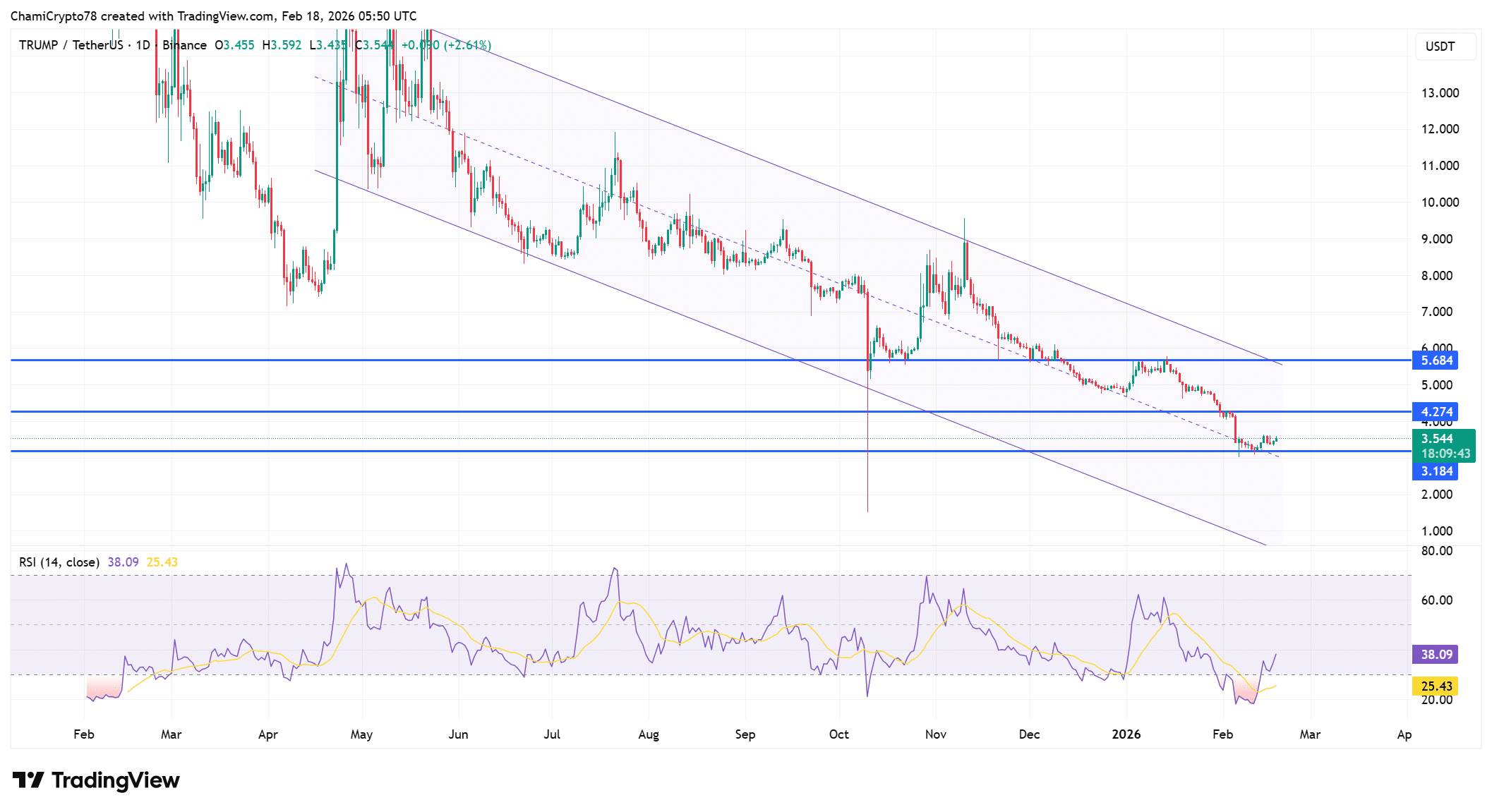
Task: Click the Oct label on time axis
Action: point(838,734)
